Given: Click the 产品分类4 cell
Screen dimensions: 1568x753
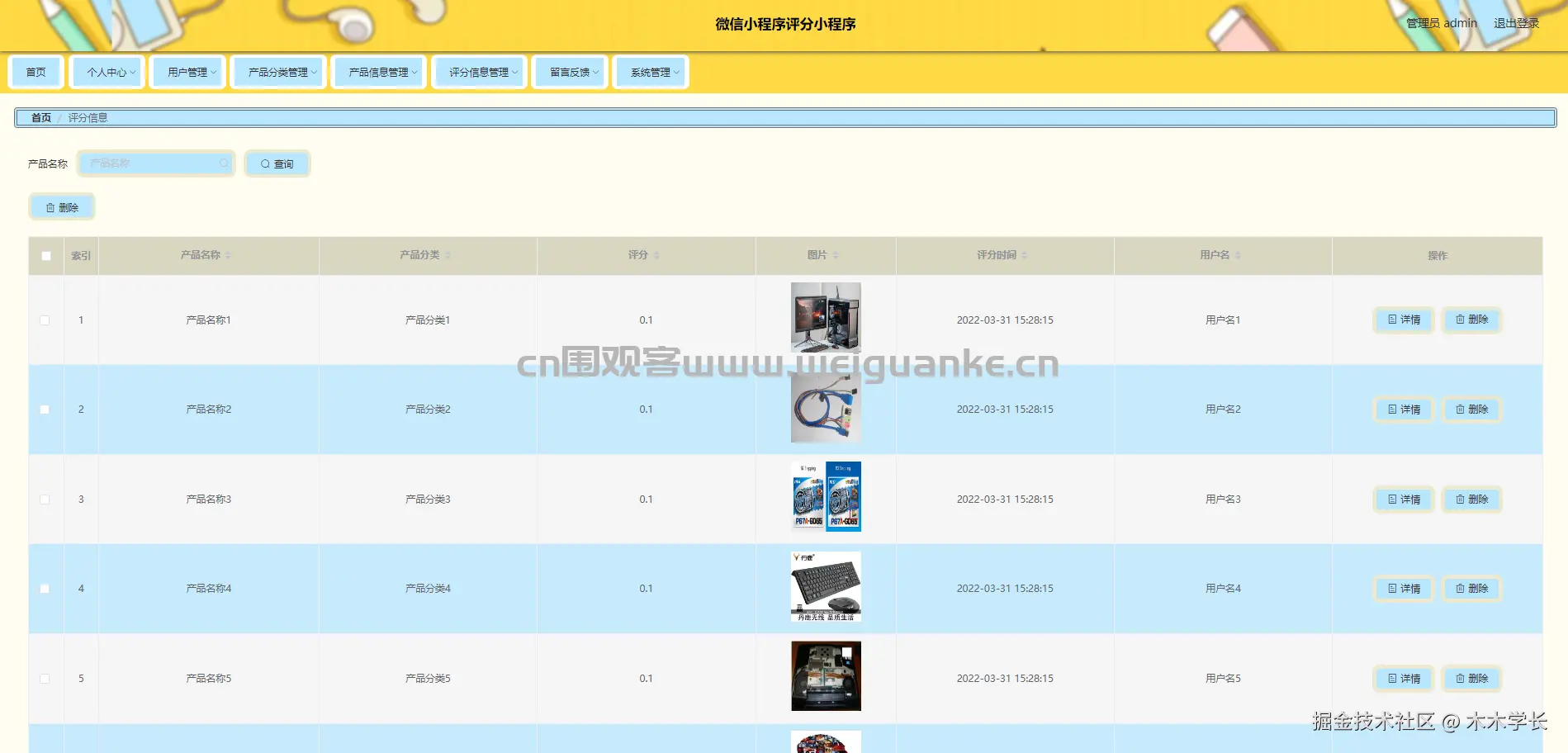Looking at the screenshot, I should coord(428,589).
